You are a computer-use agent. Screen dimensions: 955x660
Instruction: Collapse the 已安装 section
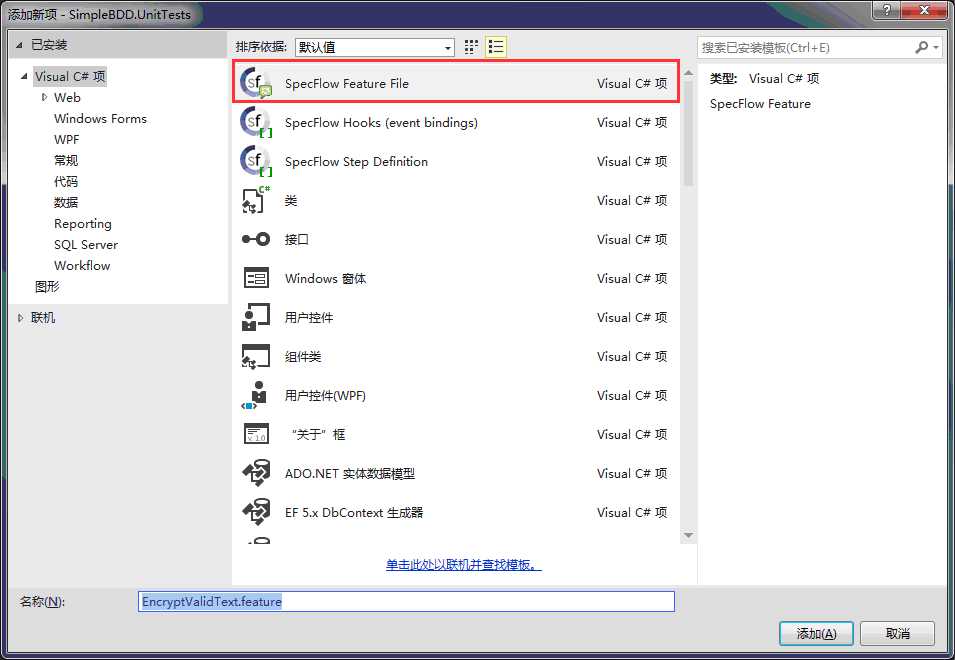pyautogui.click(x=19, y=45)
